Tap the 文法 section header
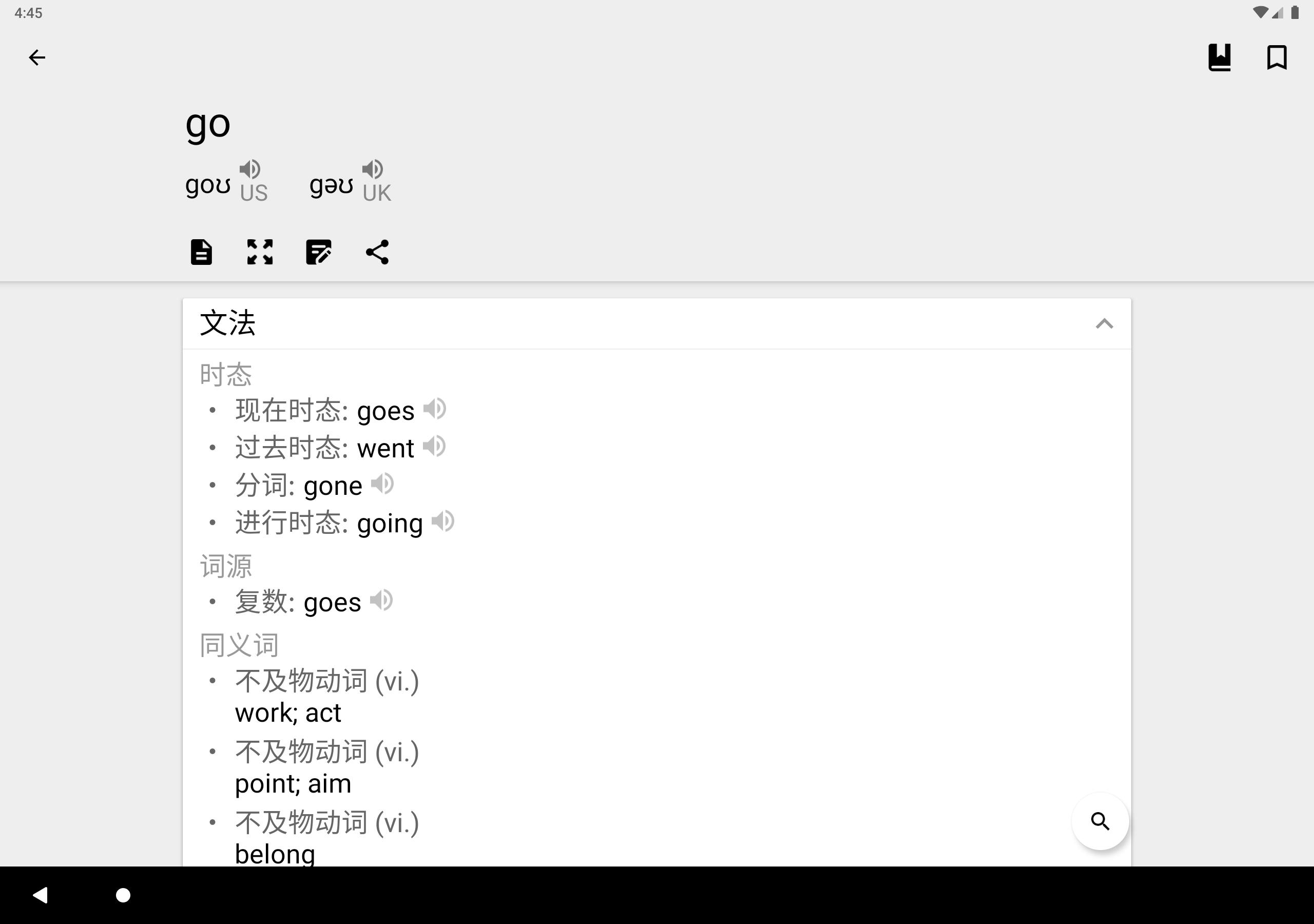 [x=656, y=323]
